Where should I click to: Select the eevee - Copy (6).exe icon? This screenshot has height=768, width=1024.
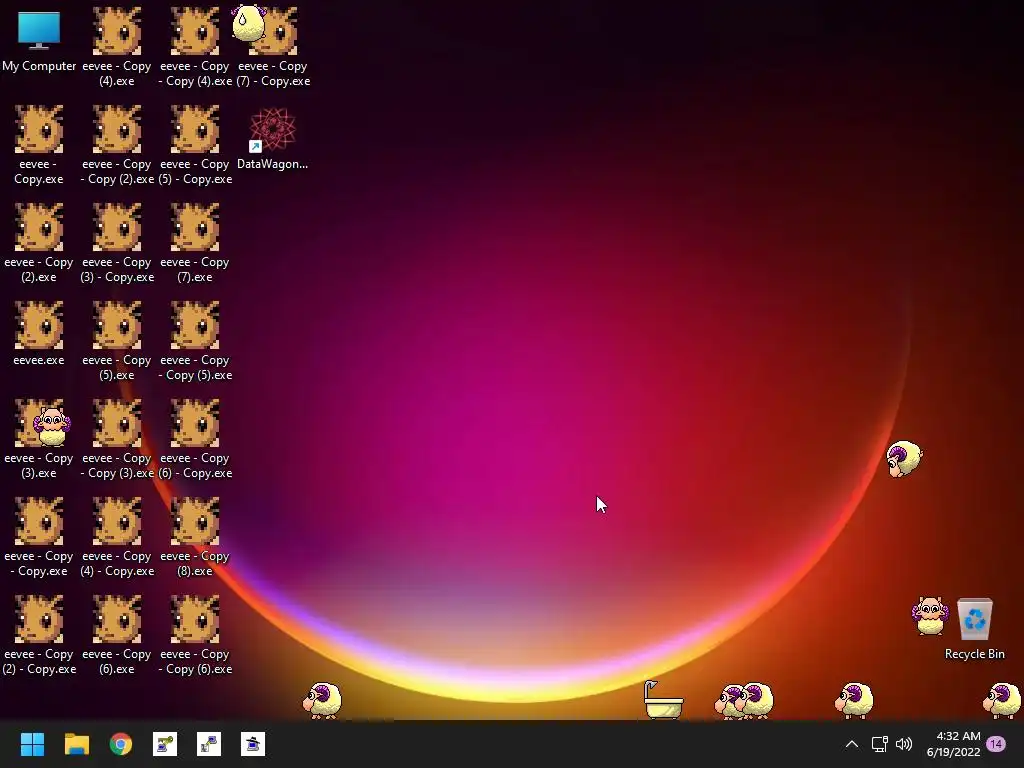(x=116, y=635)
